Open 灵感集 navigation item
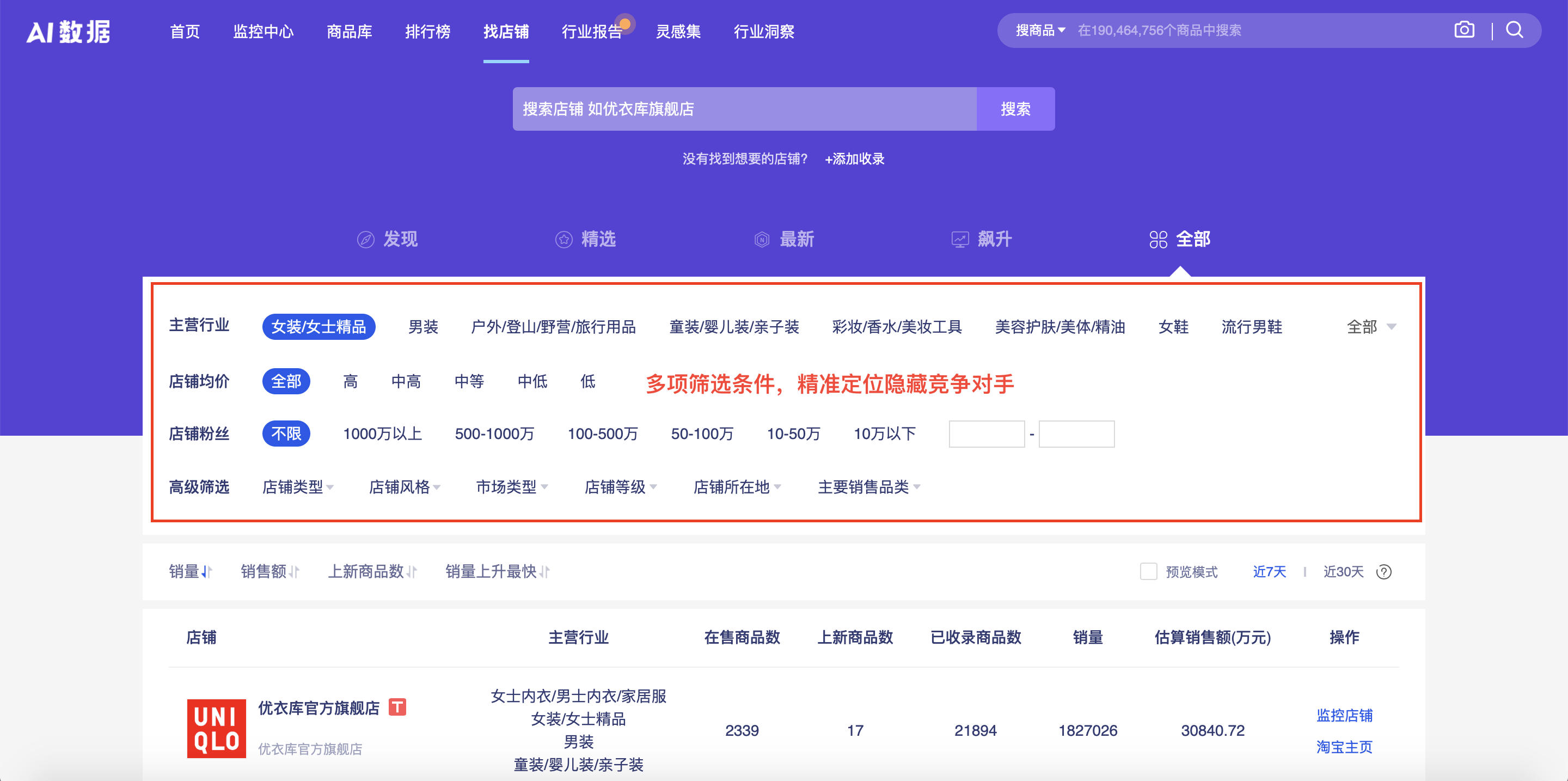This screenshot has height=781, width=1568. click(x=678, y=32)
